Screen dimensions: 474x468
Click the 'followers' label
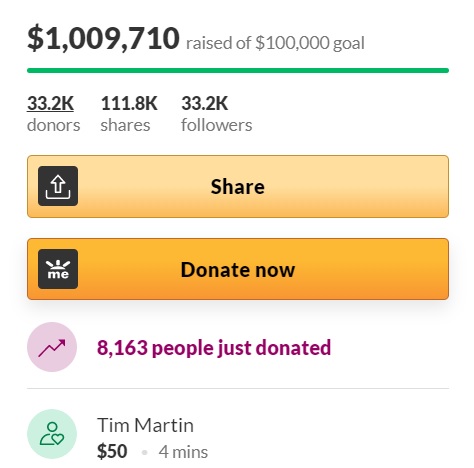point(217,125)
